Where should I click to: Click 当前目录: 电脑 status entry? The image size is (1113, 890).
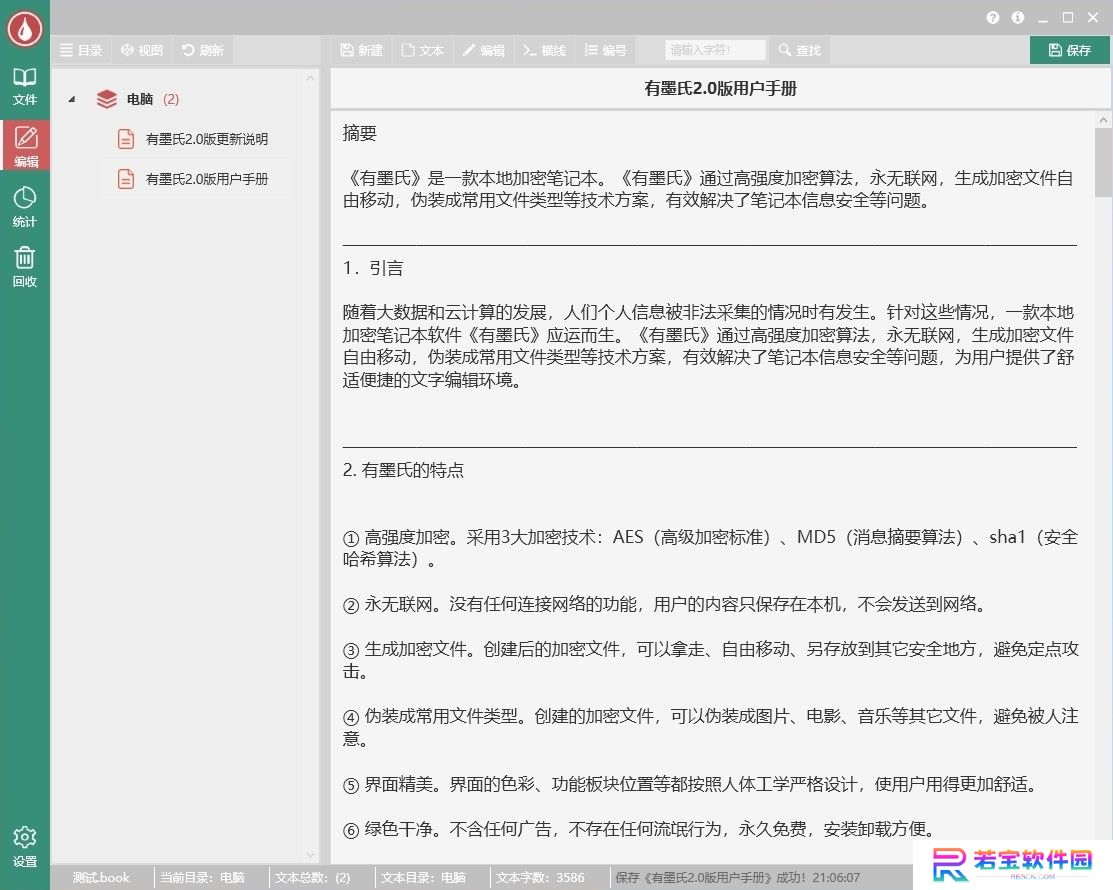click(x=202, y=878)
